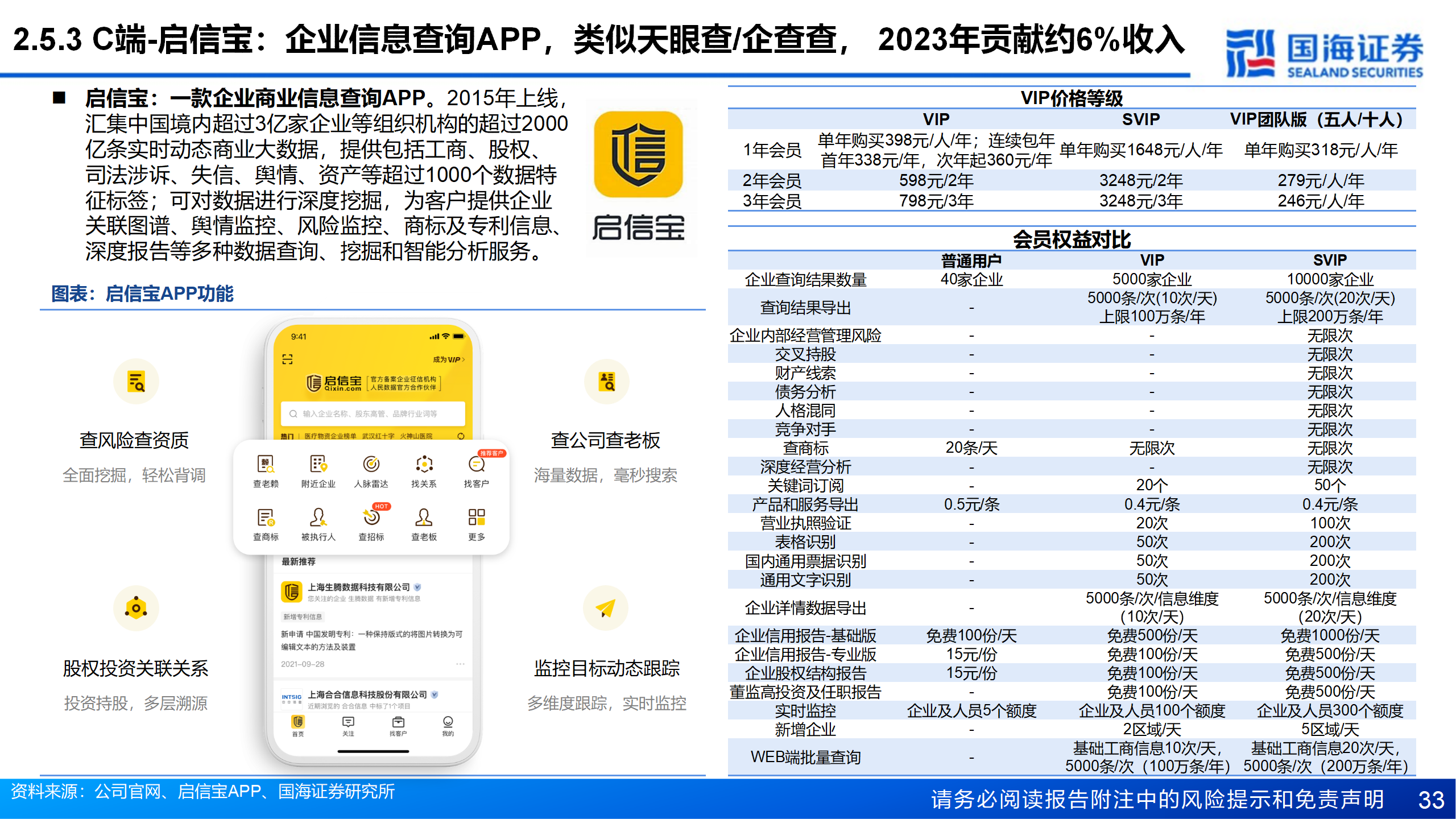Tap the 更多 grid icon
This screenshot has height=819, width=1456.
477,518
